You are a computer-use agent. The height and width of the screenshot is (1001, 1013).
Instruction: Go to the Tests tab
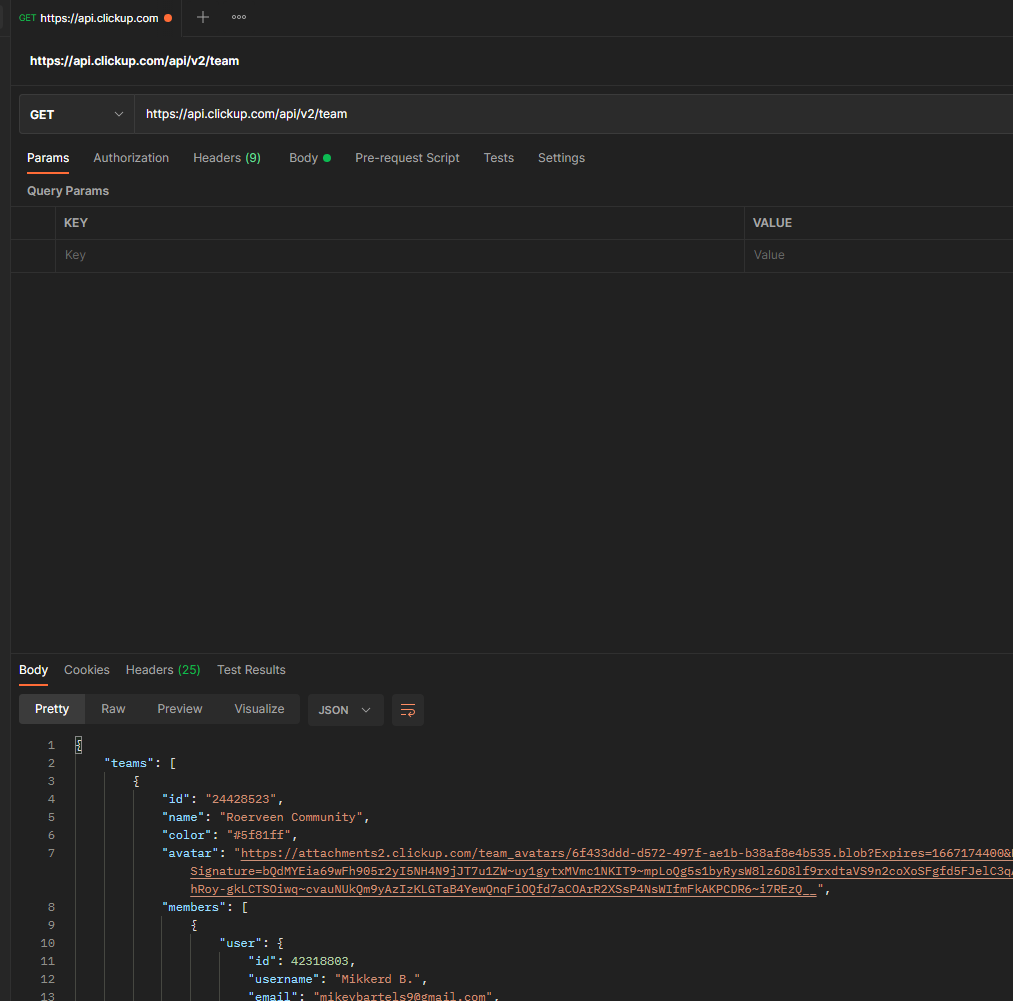[498, 158]
